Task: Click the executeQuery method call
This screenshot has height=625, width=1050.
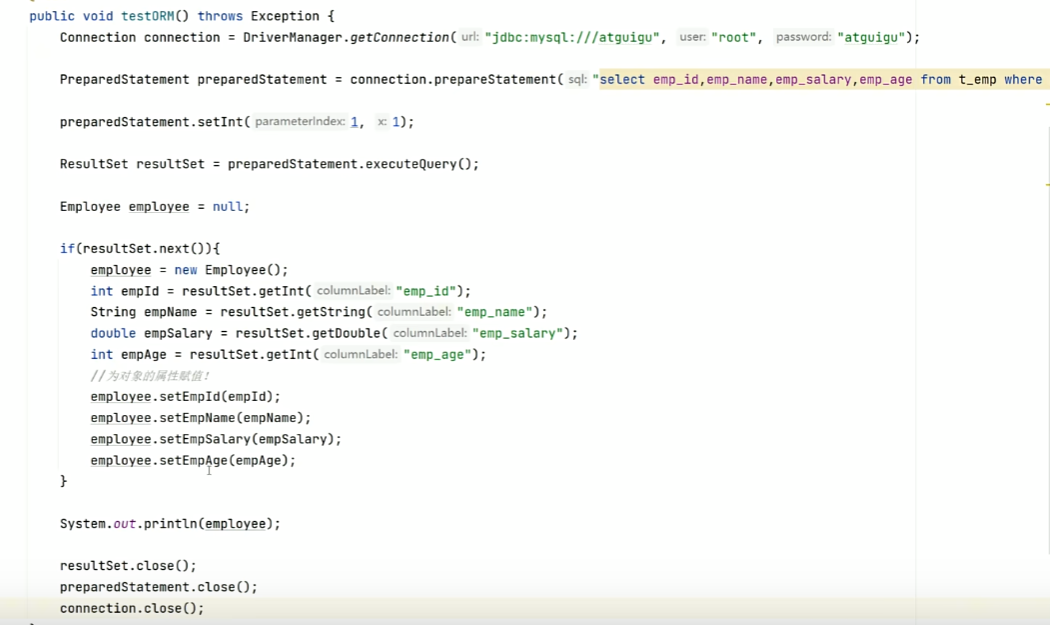Action: 412,164
